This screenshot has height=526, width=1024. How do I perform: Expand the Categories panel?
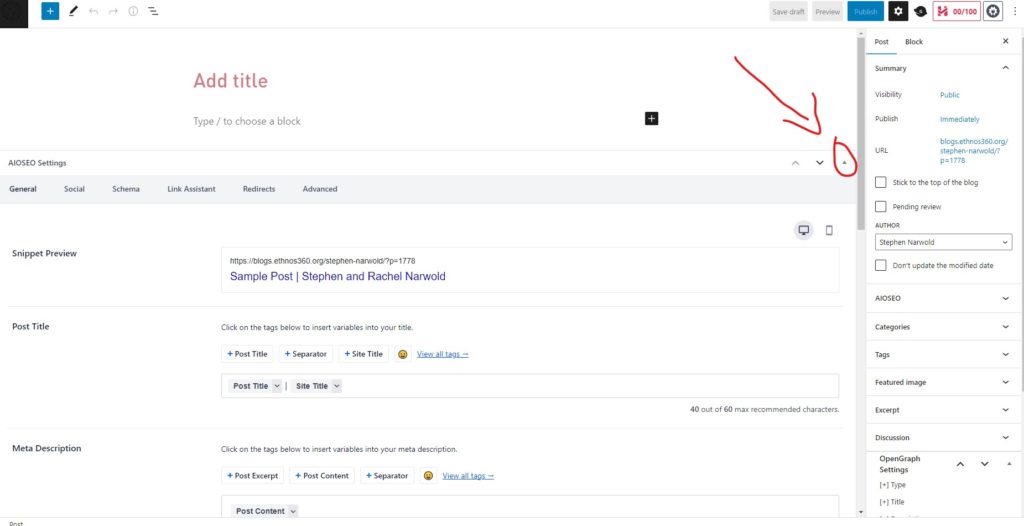(x=943, y=327)
